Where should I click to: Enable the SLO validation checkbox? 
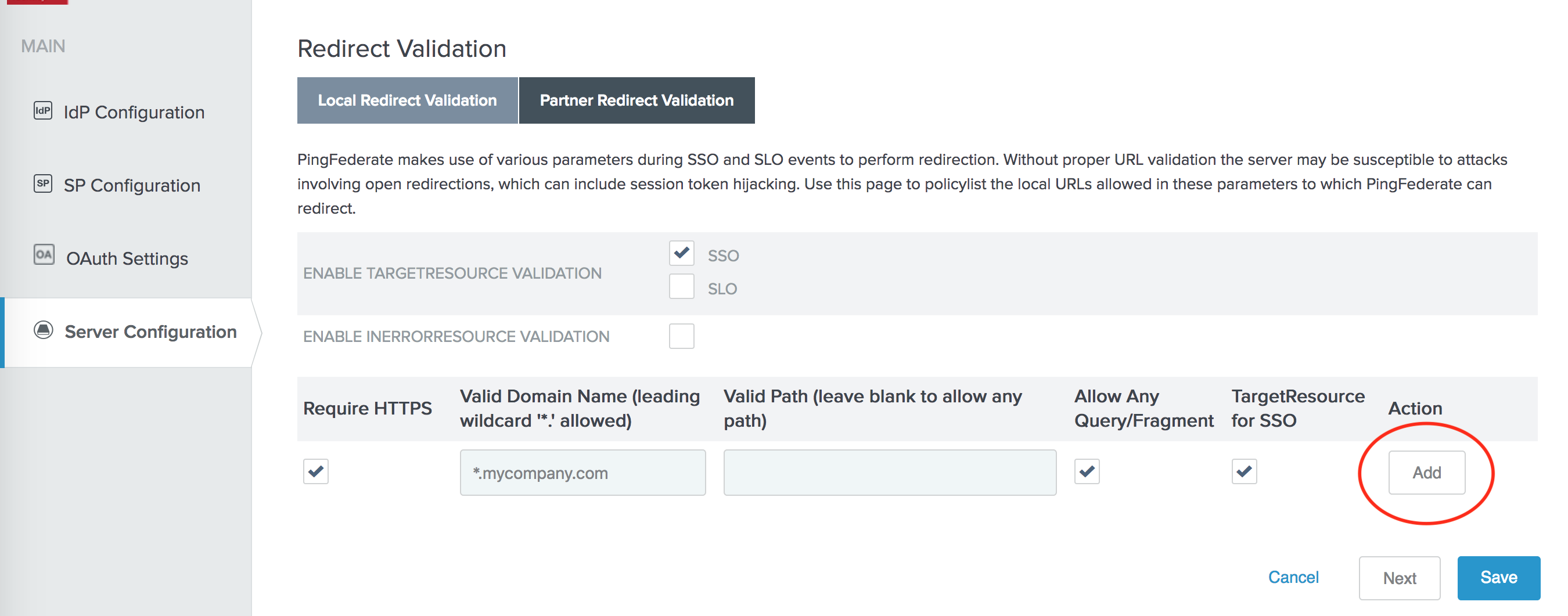click(681, 287)
